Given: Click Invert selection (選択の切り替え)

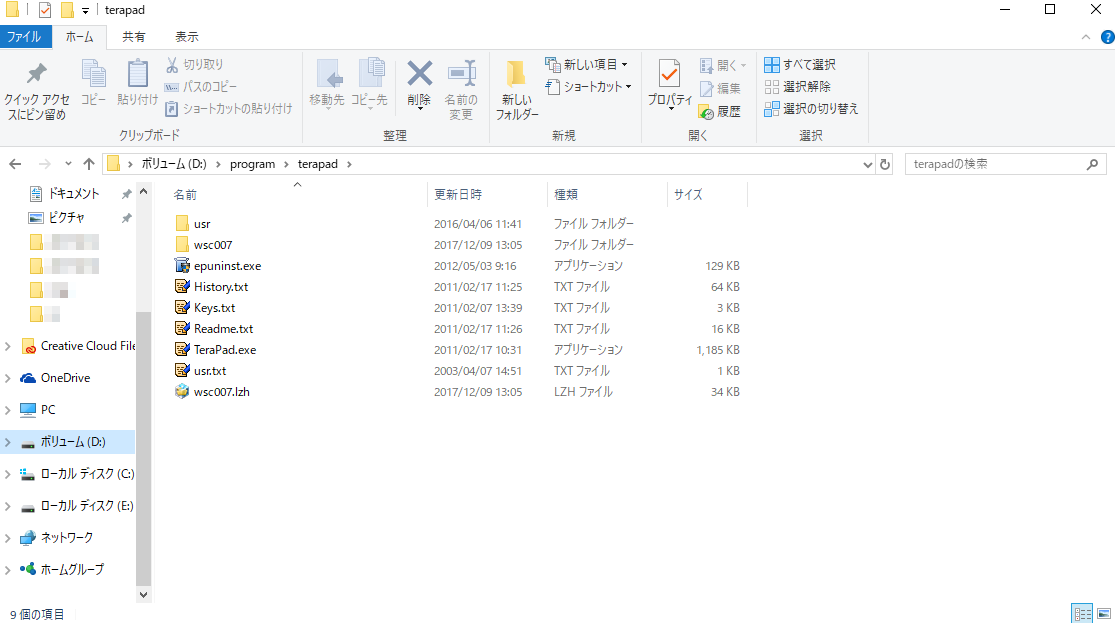Looking at the screenshot, I should pos(811,109).
